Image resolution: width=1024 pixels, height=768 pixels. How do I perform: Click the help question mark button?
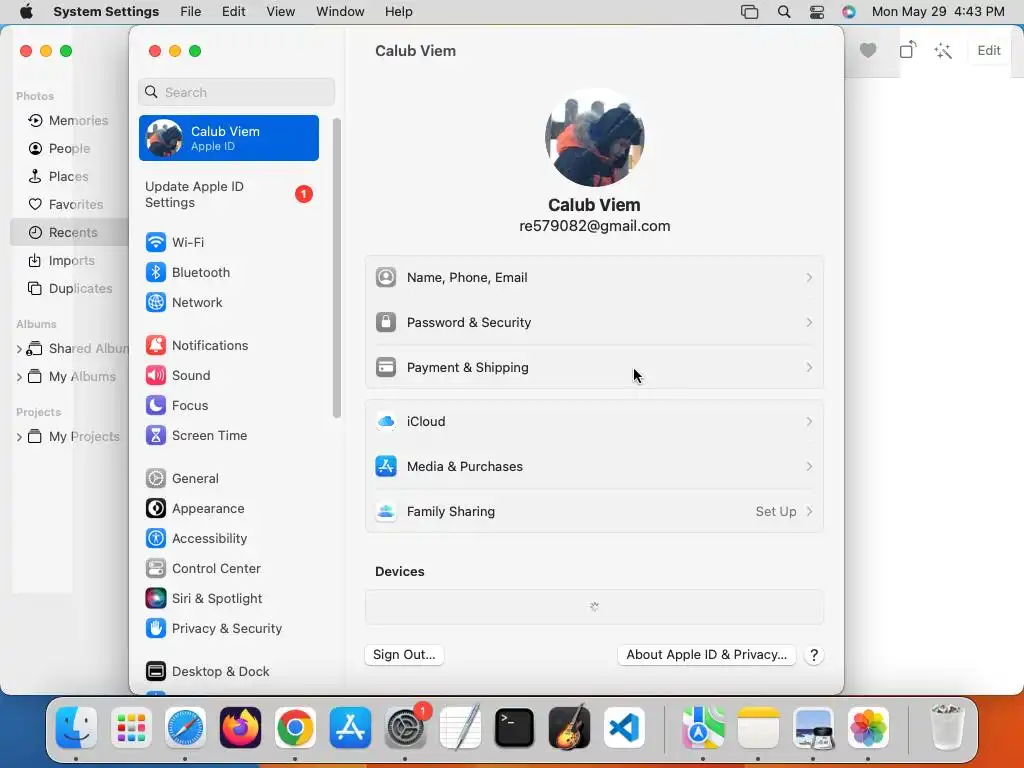pyautogui.click(x=814, y=656)
